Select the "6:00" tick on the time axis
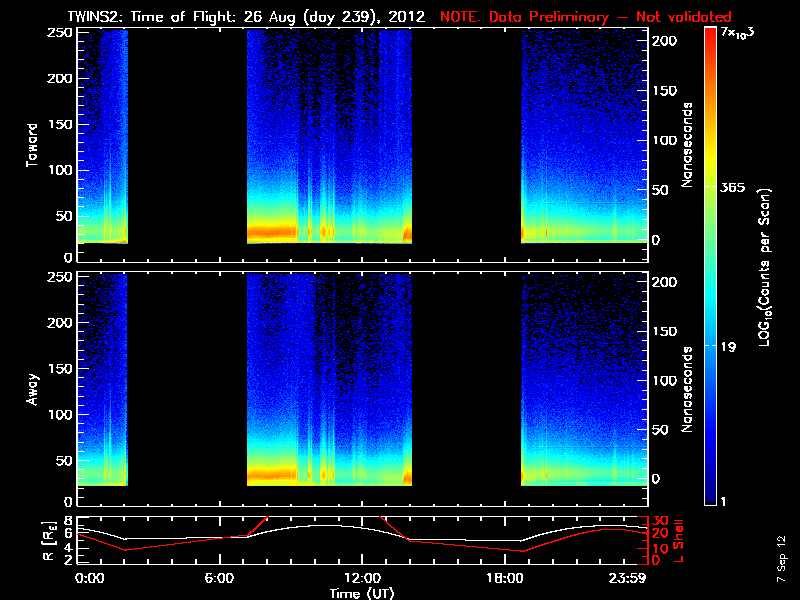This screenshot has width=800, height=600. click(x=220, y=578)
